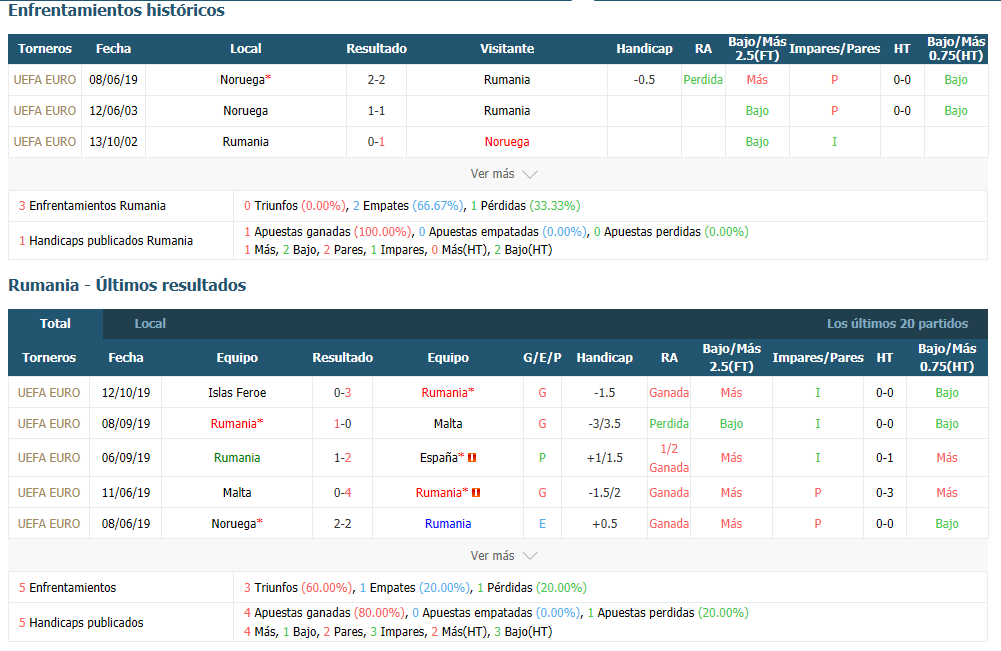The height and width of the screenshot is (651, 1001).
Task: Click the P result indicator for España match
Action: (x=542, y=458)
